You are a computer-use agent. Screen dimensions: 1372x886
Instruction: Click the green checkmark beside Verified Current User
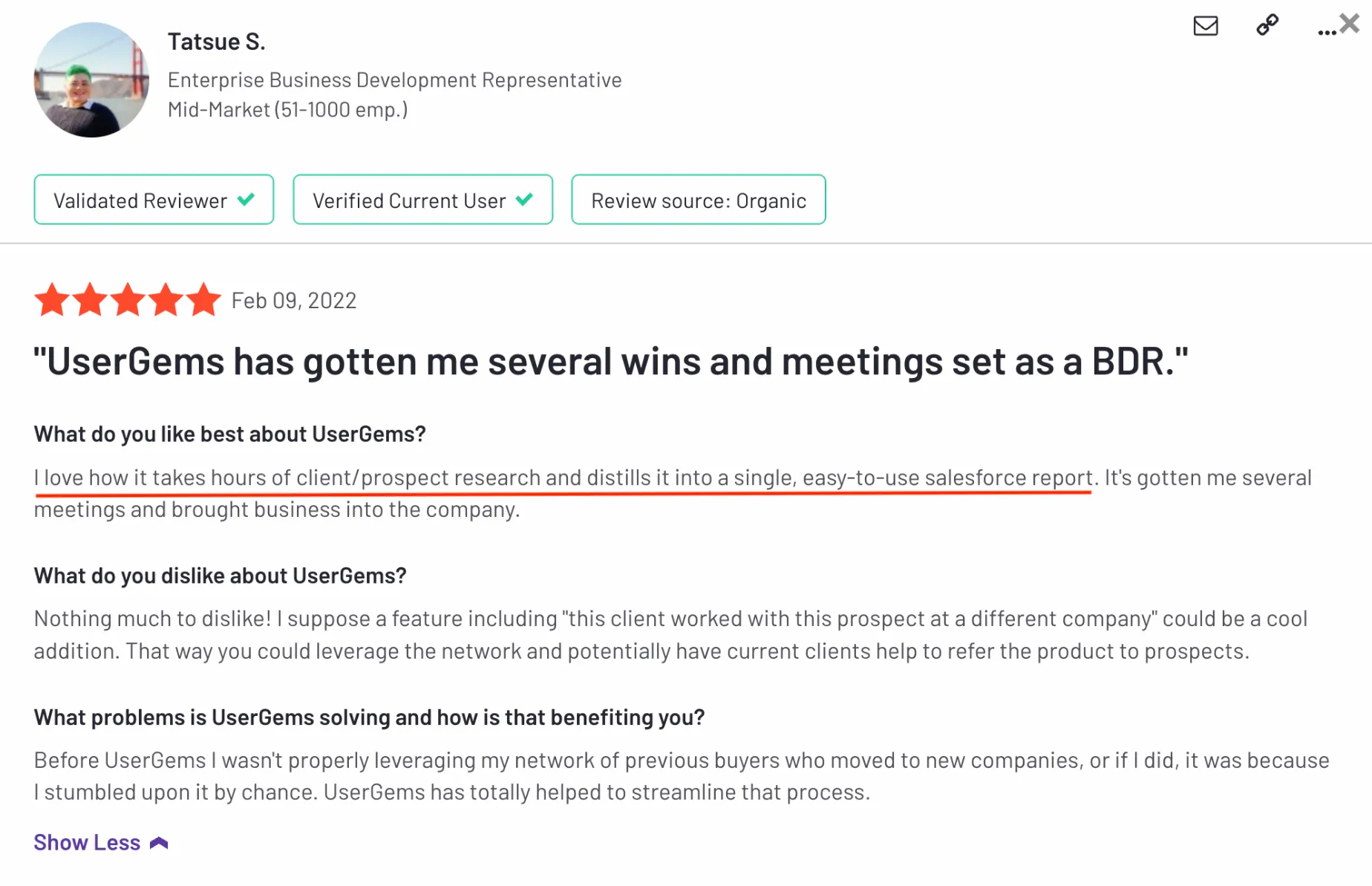click(525, 200)
